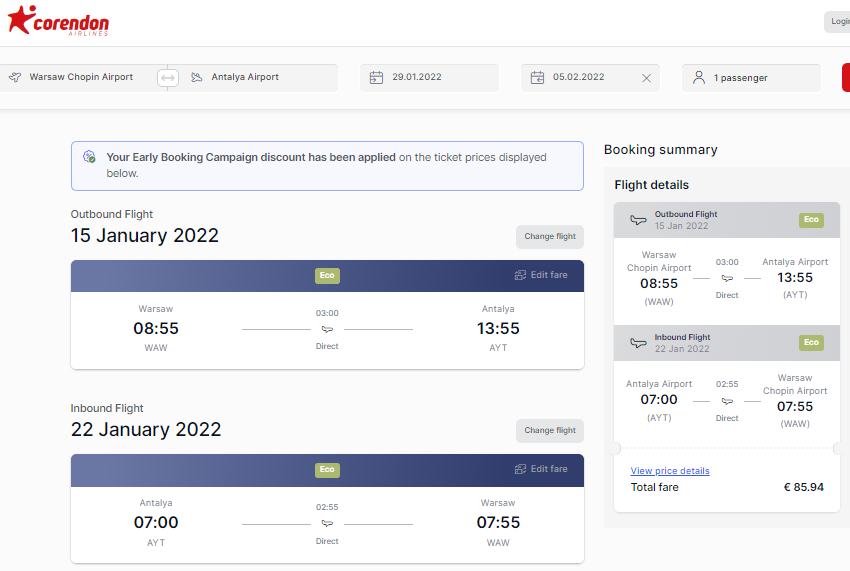Open the calendar icon for 05.02.2022
This screenshot has width=850, height=571.
tap(537, 78)
